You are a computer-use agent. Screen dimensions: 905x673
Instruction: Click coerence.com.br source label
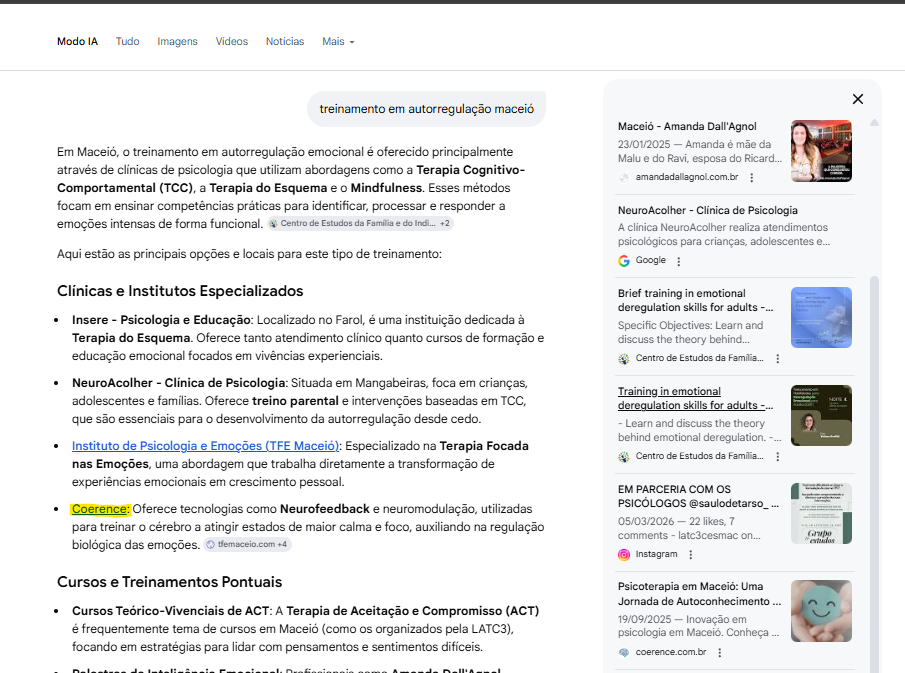(671, 652)
